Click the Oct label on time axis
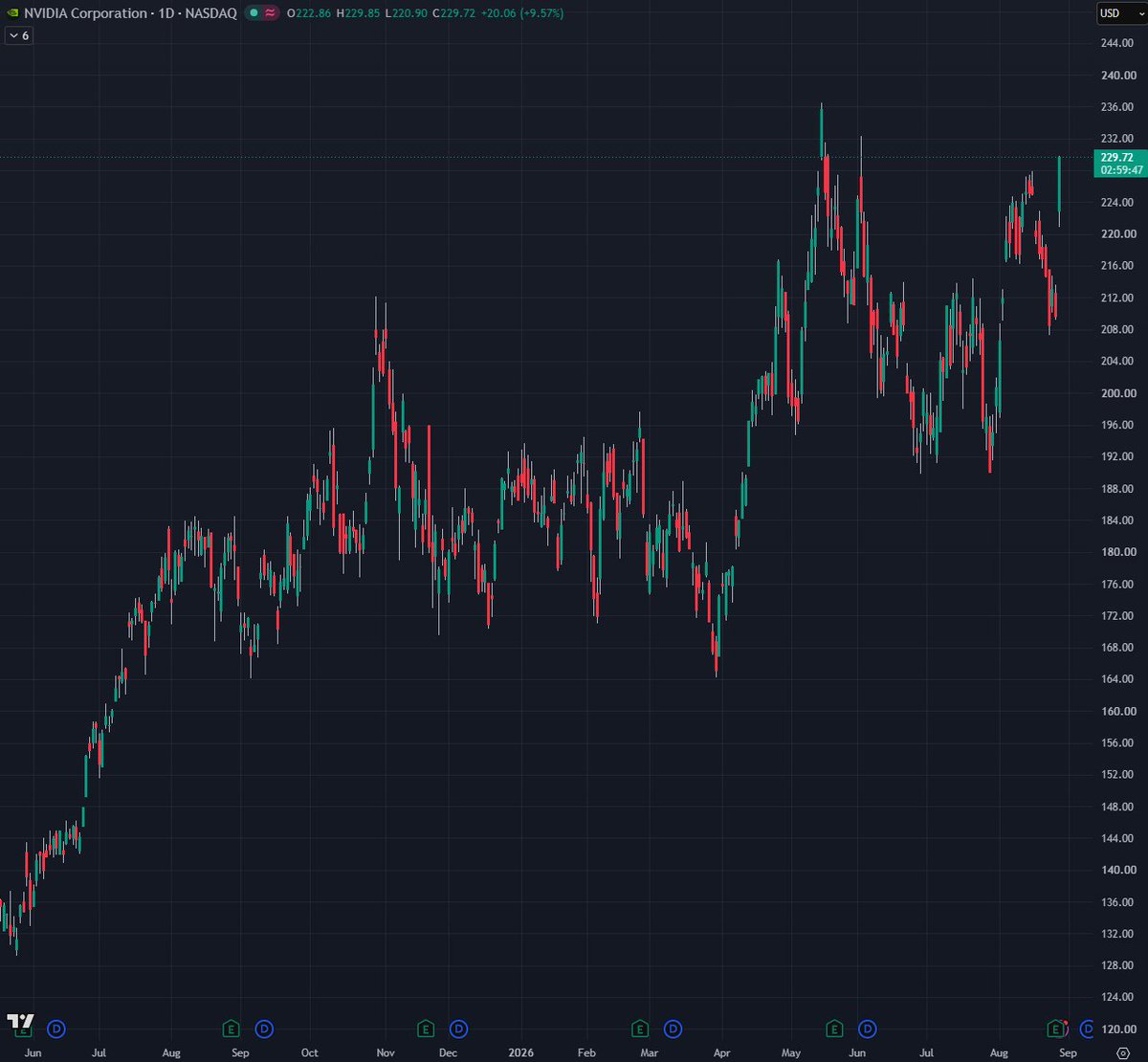Screen dimensions: 1148x1062 click(x=309, y=1052)
